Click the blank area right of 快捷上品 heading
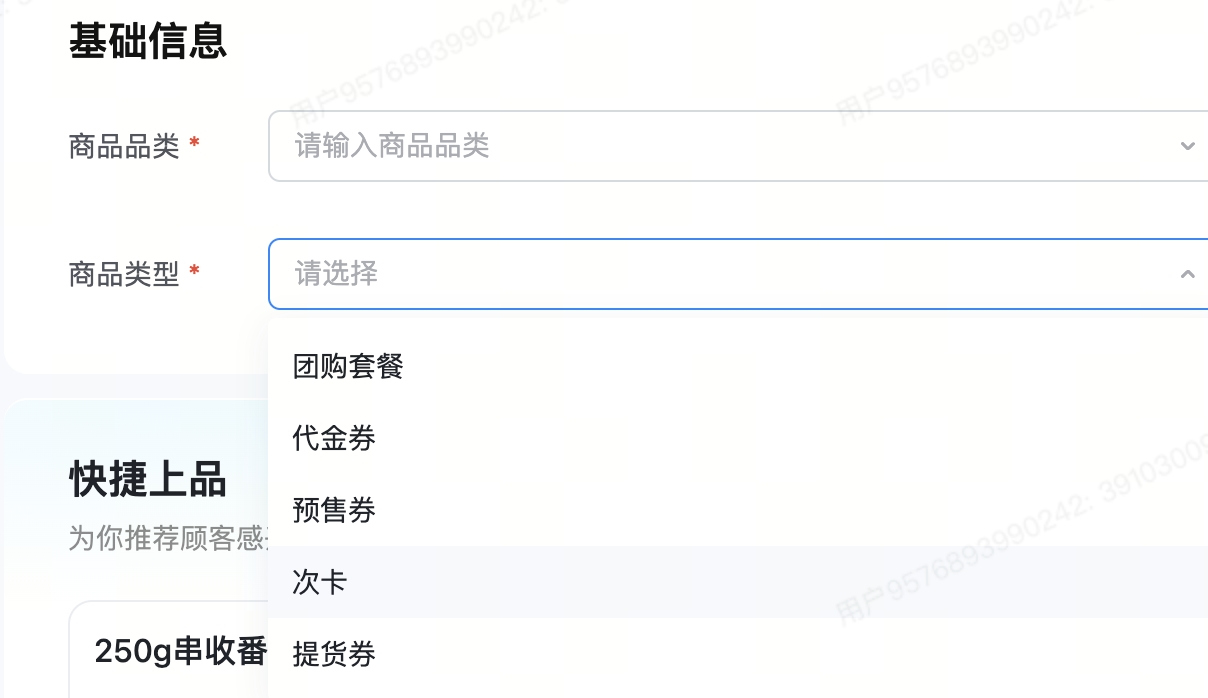The image size is (1208, 698). point(248,480)
